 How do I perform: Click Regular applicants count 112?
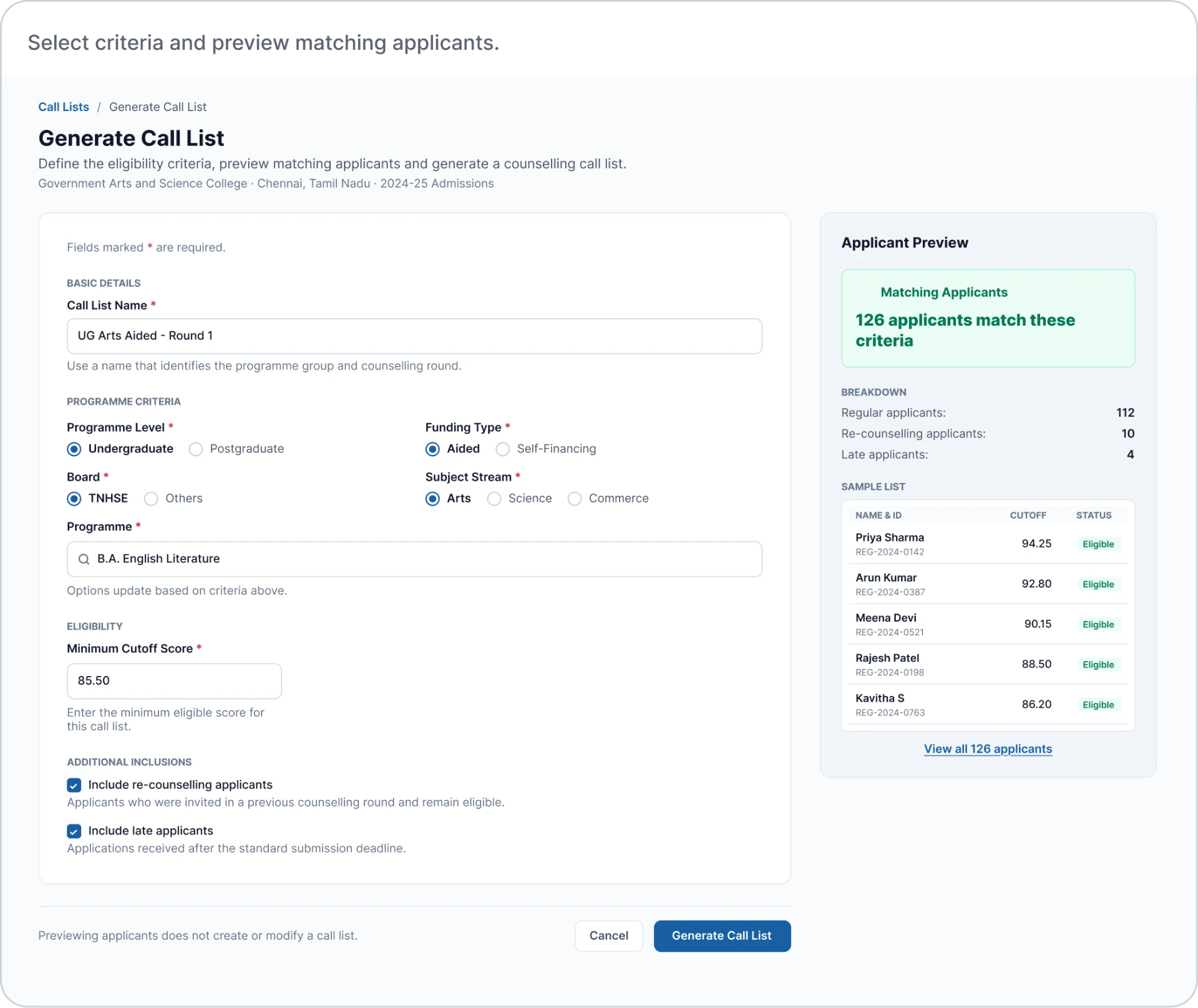(1125, 413)
